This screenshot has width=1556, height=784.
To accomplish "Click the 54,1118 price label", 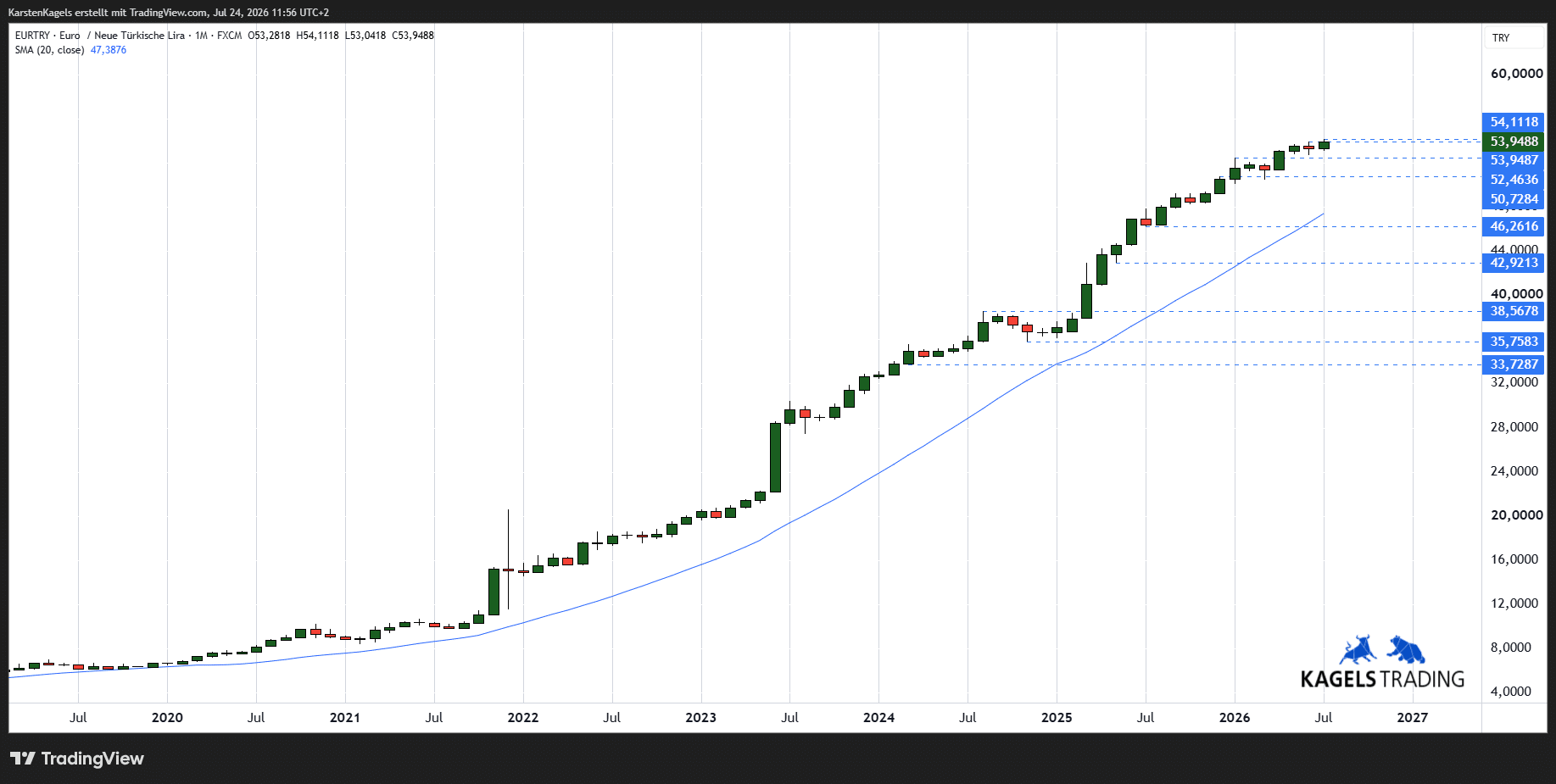I will click(1514, 122).
